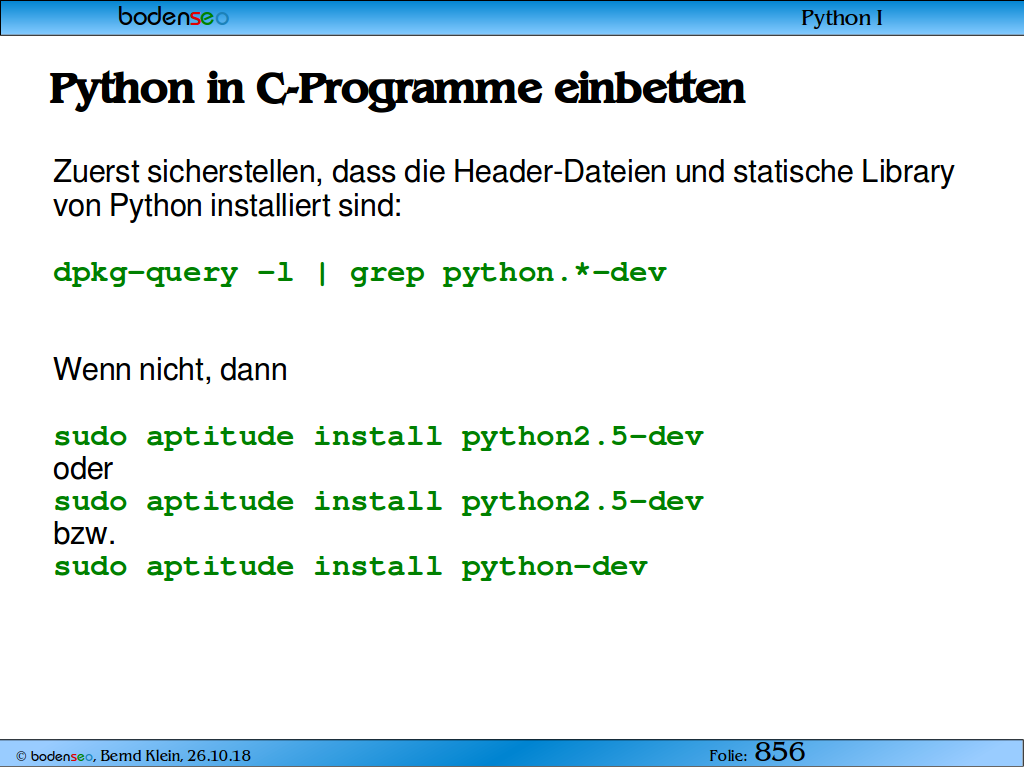1024x768 pixels.
Task: Select the heading 'Python in C-Programme einbetten'
Action: click(x=397, y=90)
